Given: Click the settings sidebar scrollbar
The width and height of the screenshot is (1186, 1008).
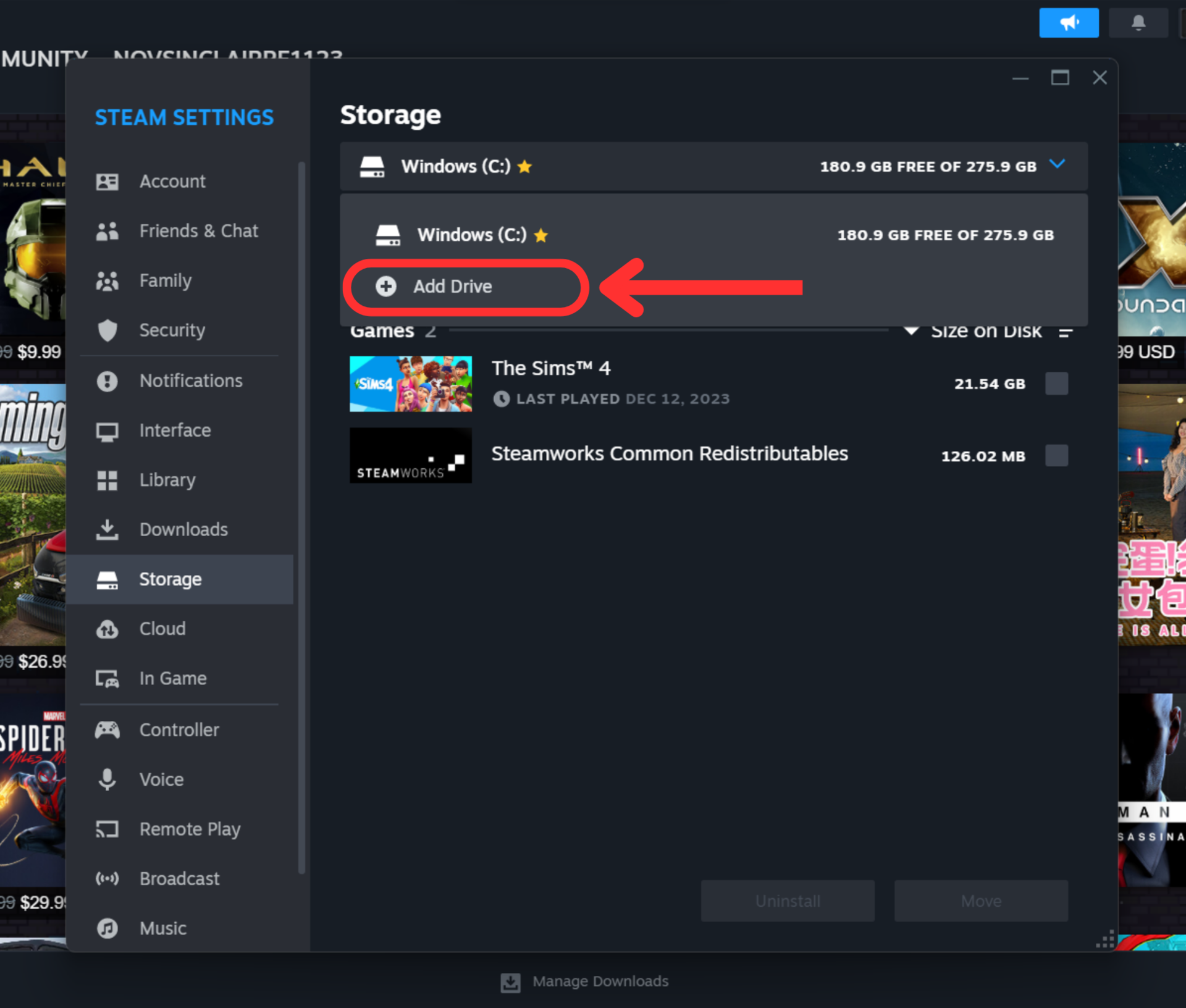Looking at the screenshot, I should pyautogui.click(x=301, y=518).
